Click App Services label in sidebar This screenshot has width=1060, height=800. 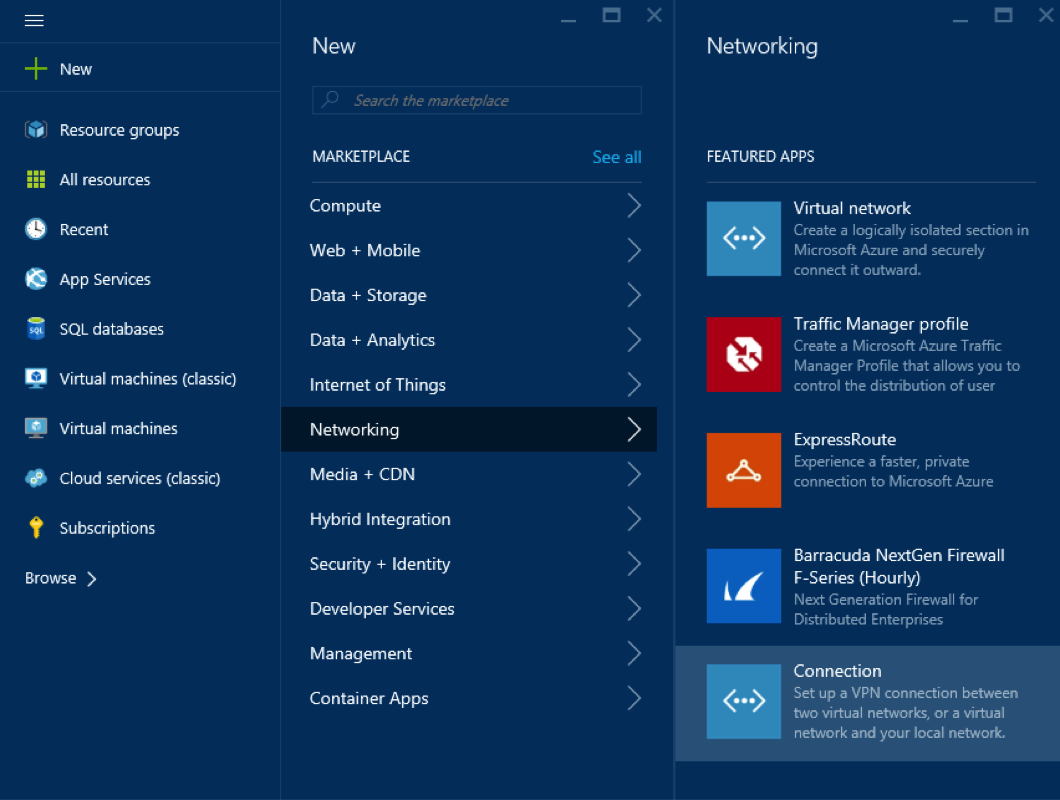tap(105, 279)
